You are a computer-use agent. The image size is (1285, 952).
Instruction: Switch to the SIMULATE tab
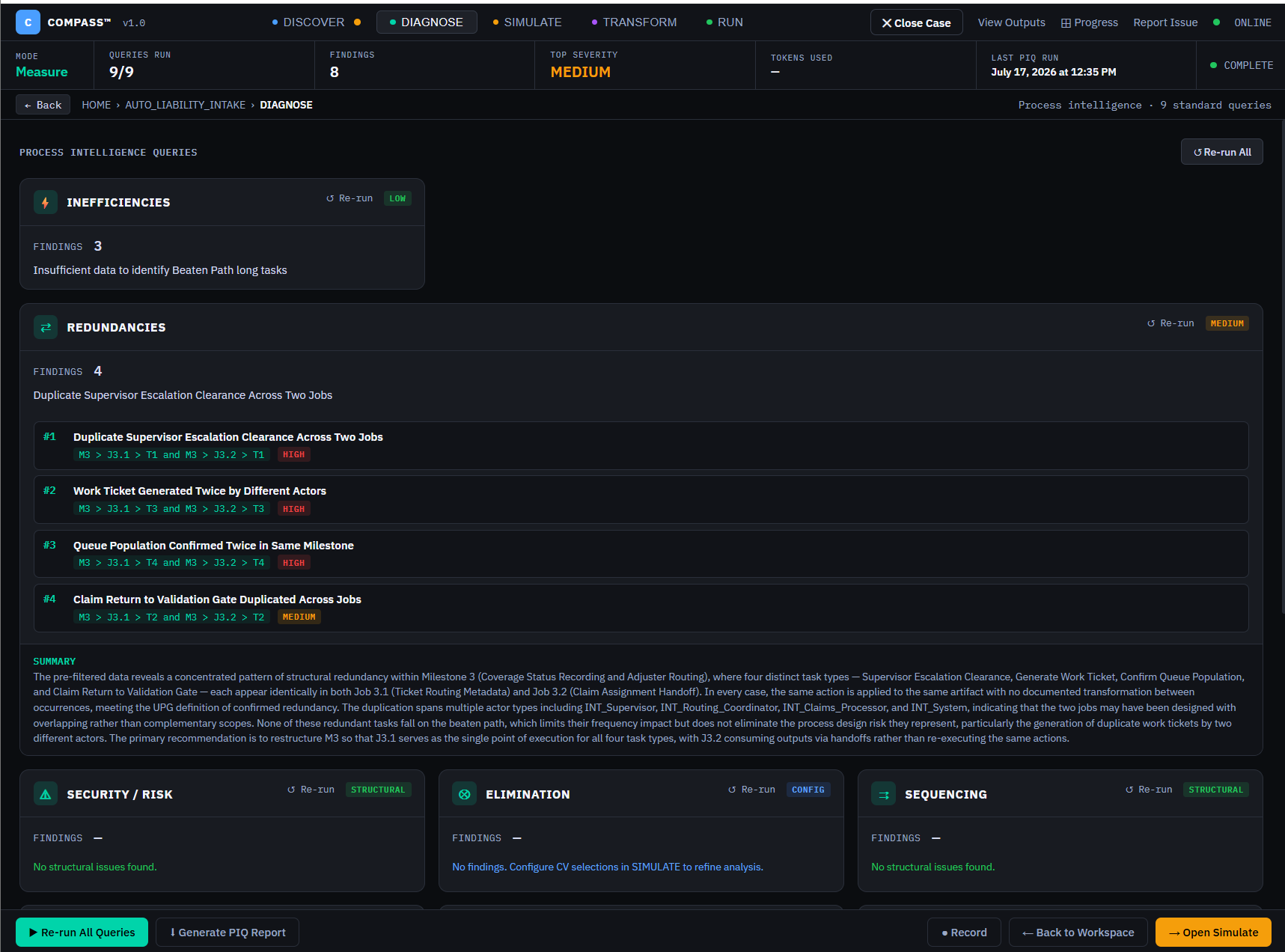tap(527, 22)
